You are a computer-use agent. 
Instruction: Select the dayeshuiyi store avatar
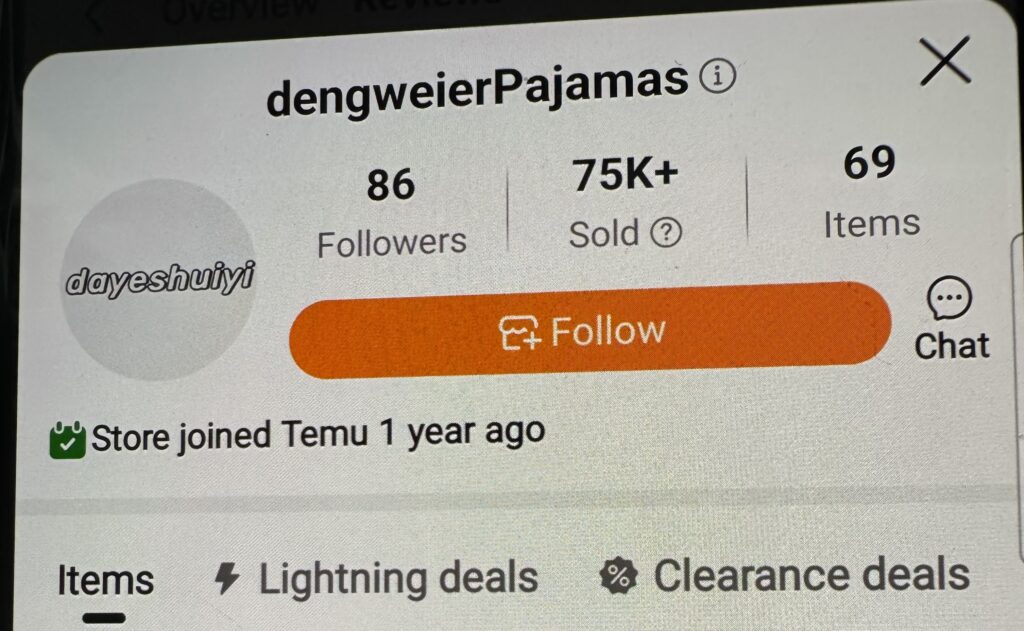click(x=159, y=280)
